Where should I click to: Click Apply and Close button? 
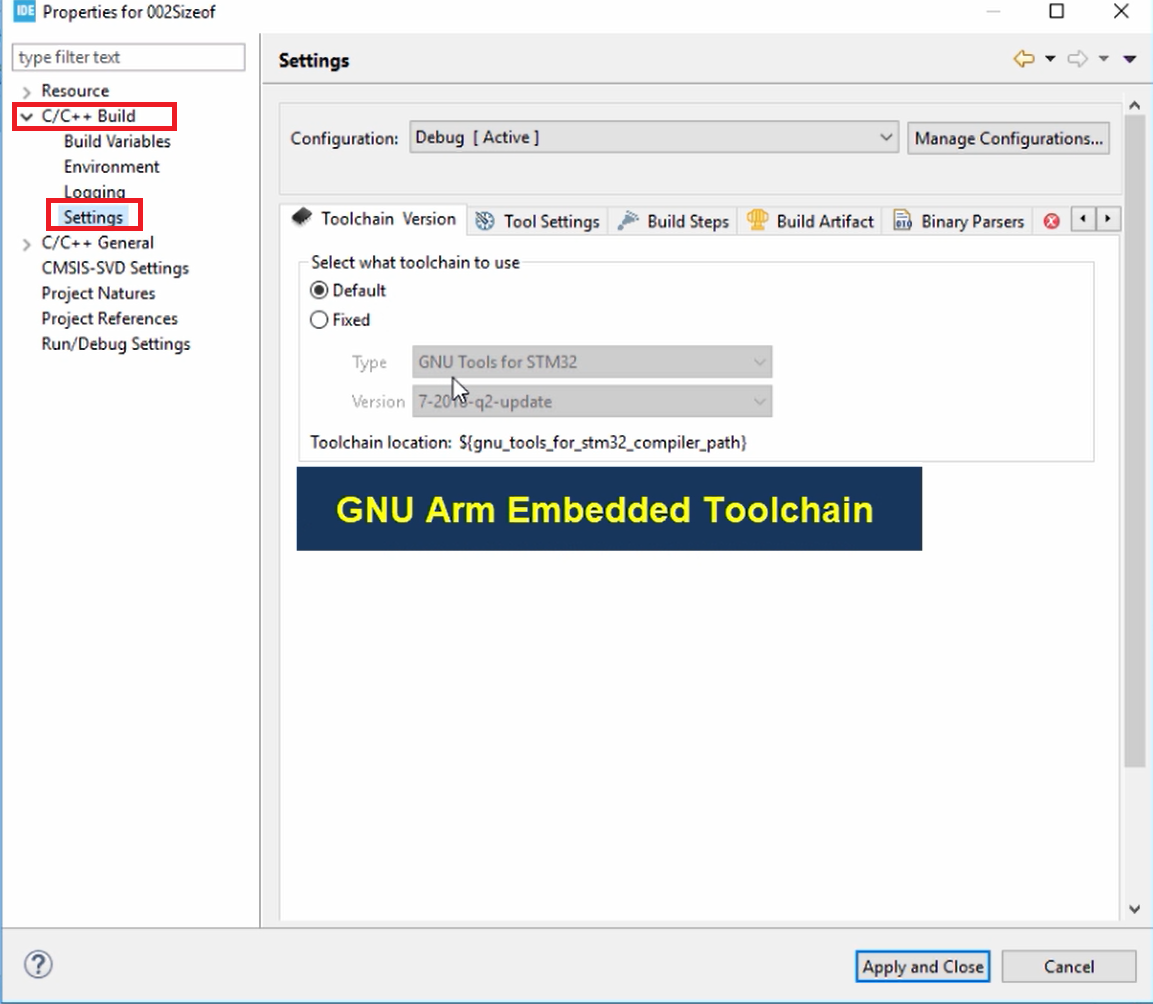(x=923, y=966)
